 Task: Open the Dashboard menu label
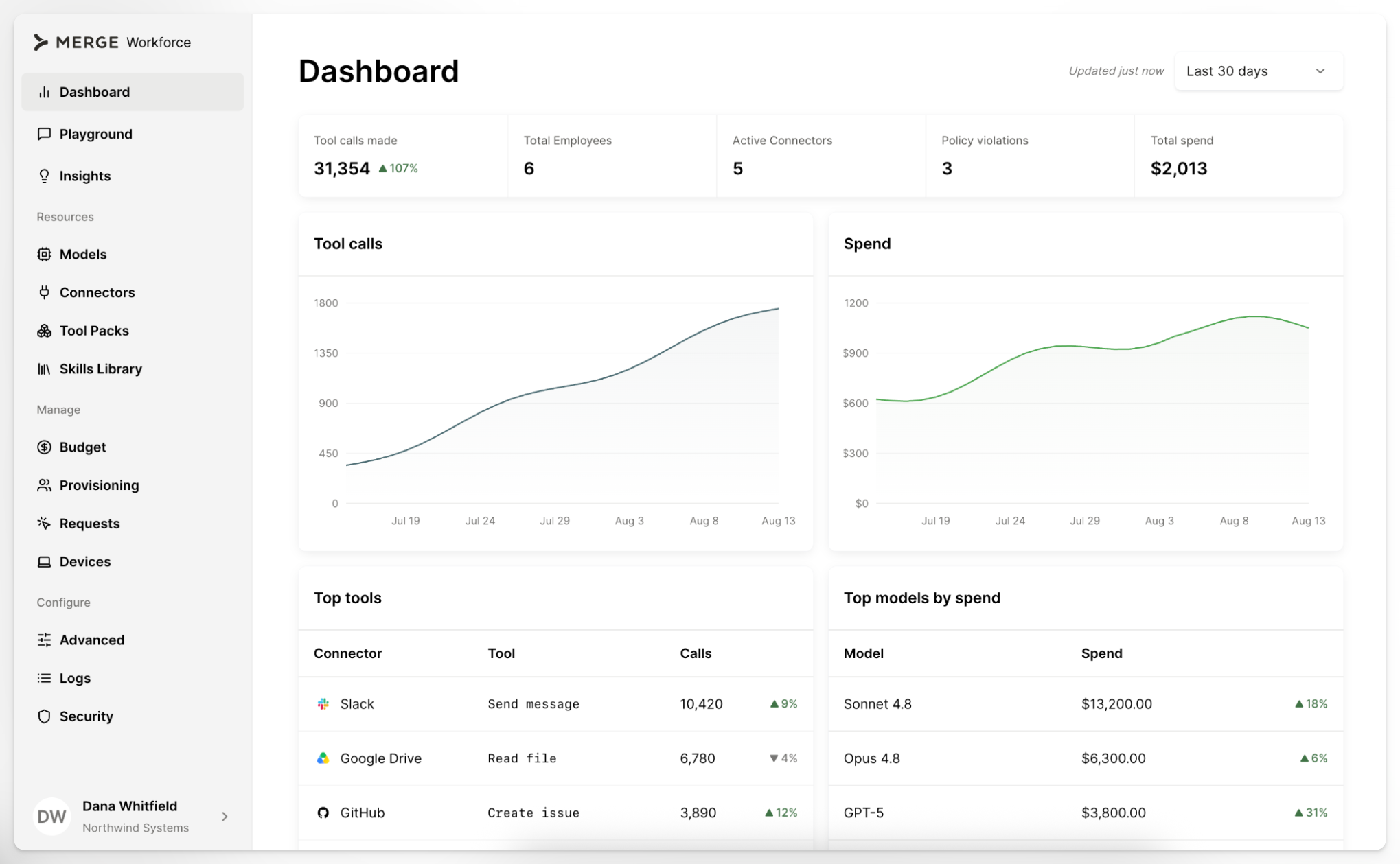[x=95, y=92]
